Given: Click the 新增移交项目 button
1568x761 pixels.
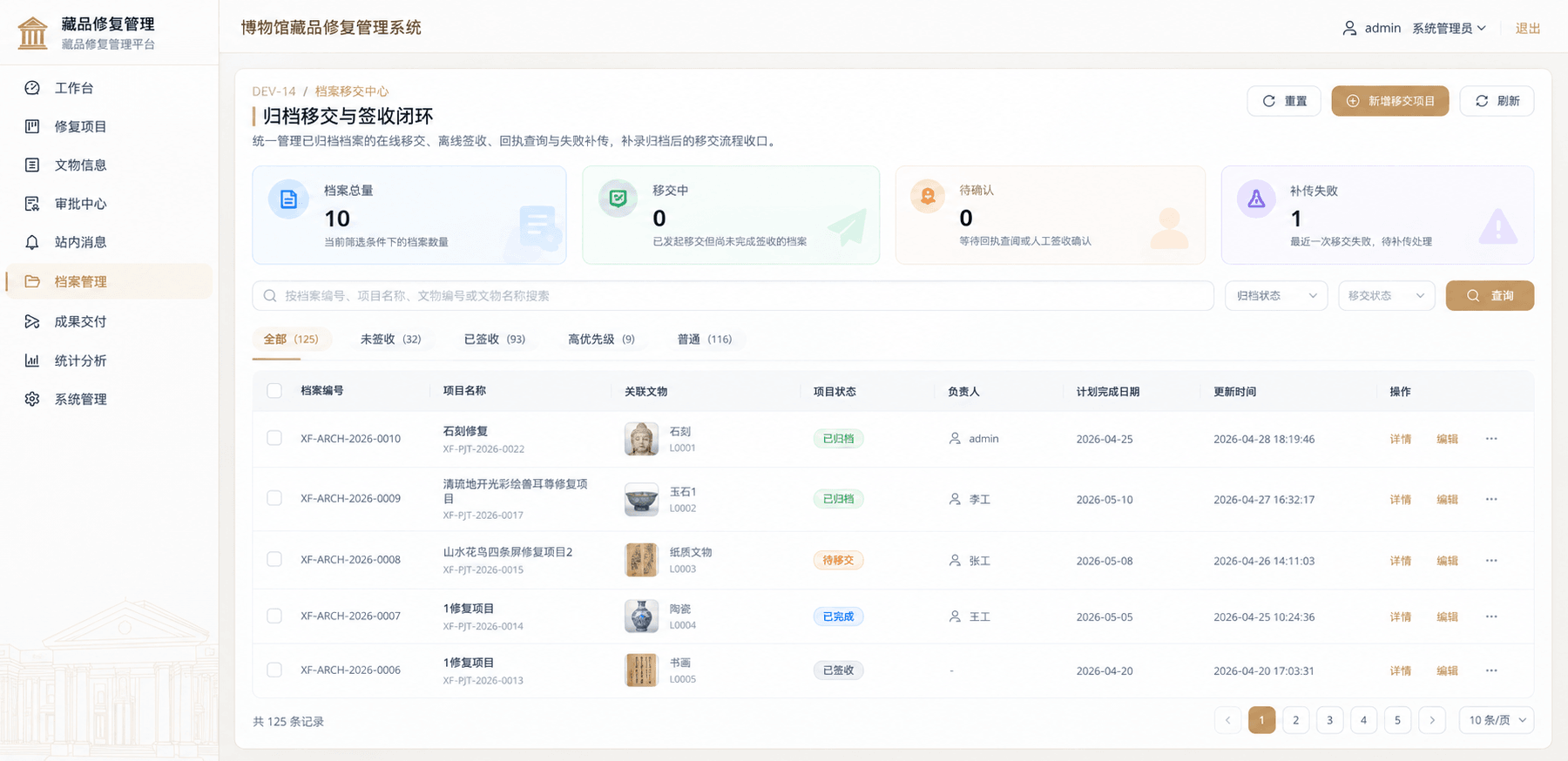Looking at the screenshot, I should point(1389,101).
